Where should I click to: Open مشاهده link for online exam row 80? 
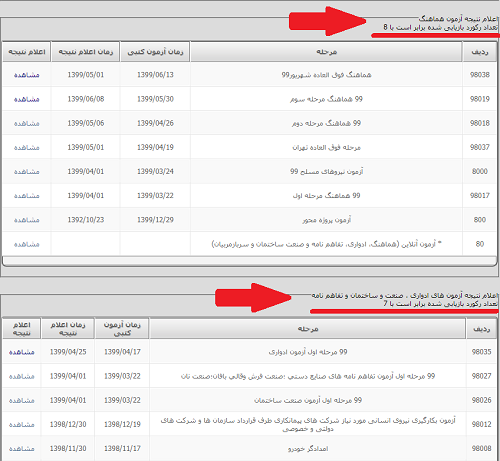[27, 244]
